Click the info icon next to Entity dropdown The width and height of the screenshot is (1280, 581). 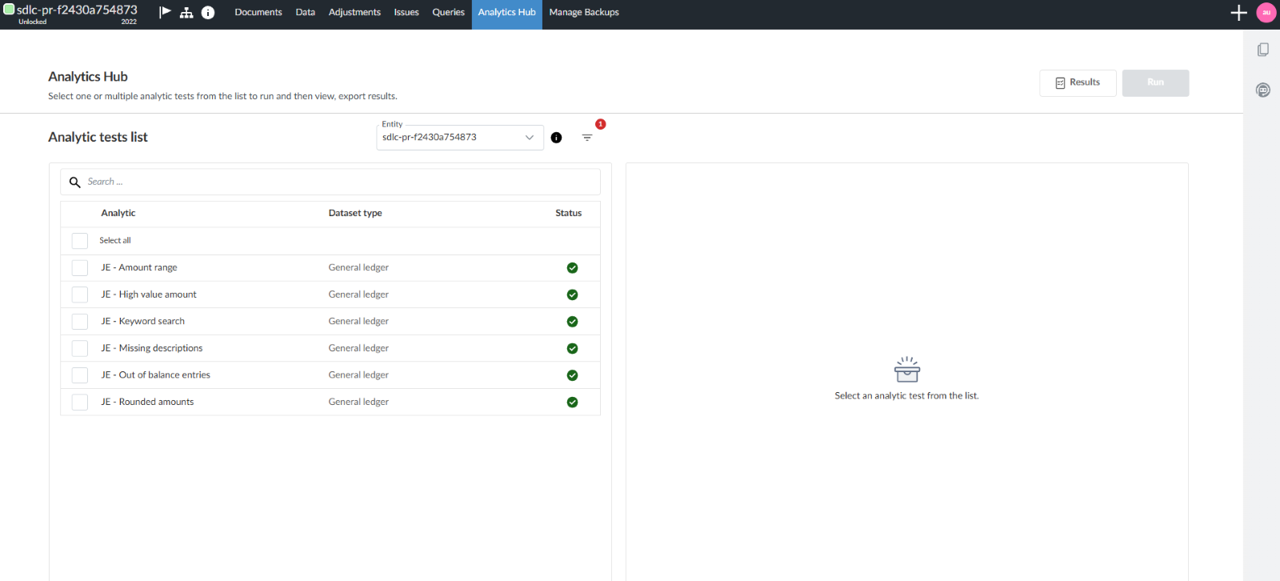pos(556,137)
